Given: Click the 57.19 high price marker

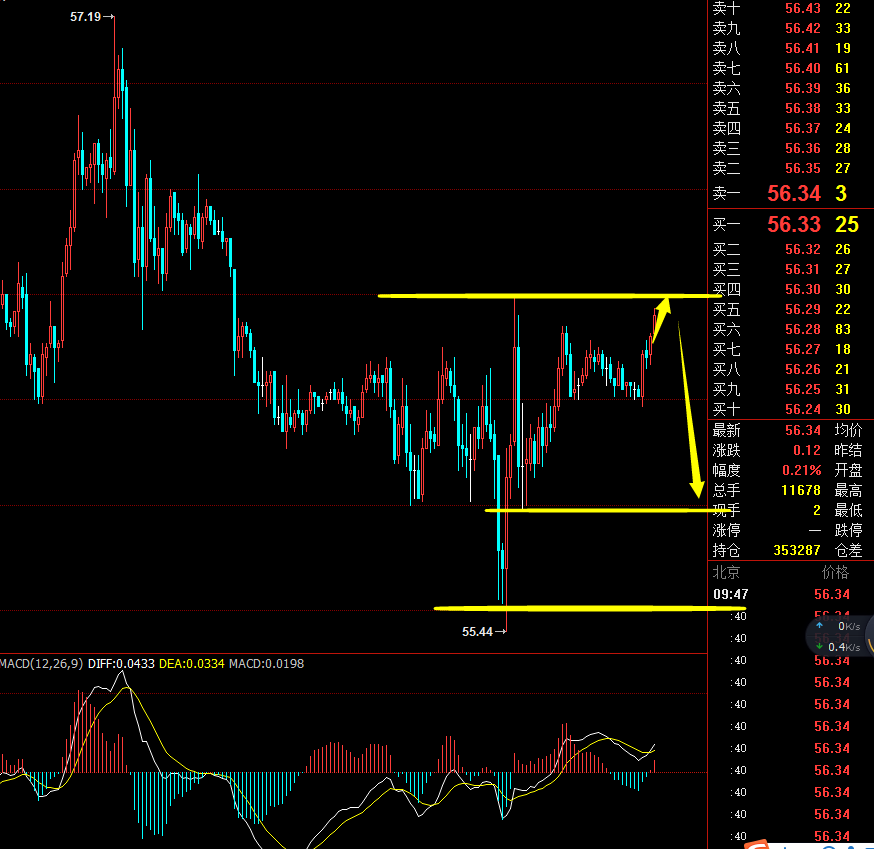Looking at the screenshot, I should (92, 17).
